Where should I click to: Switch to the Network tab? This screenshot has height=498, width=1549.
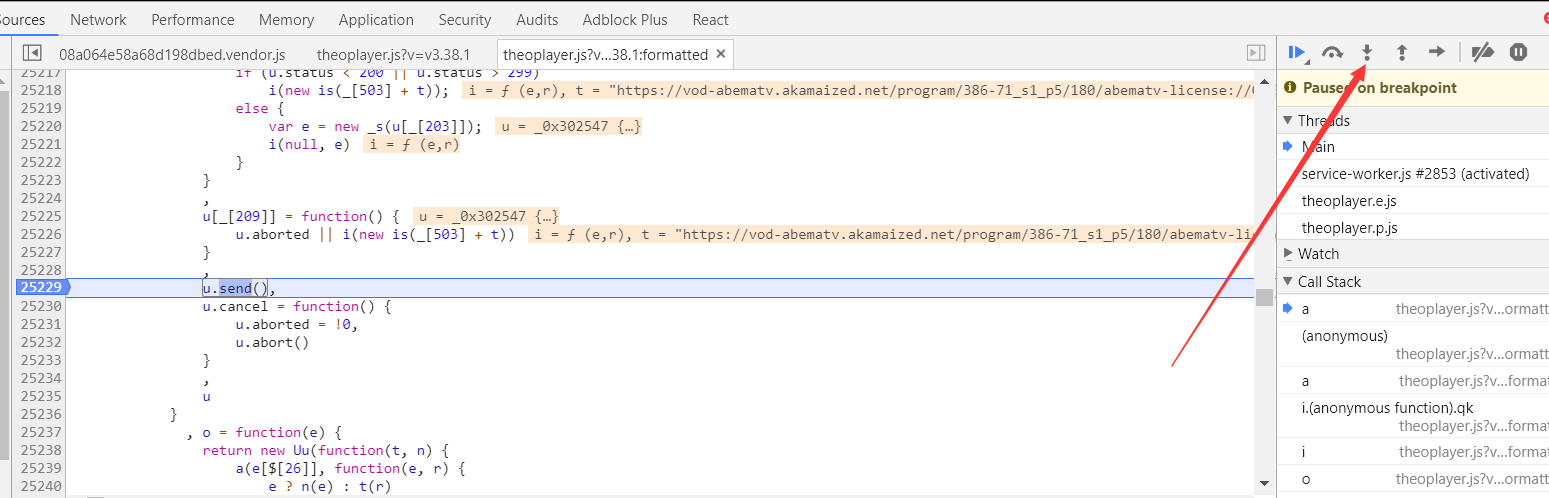click(x=98, y=19)
